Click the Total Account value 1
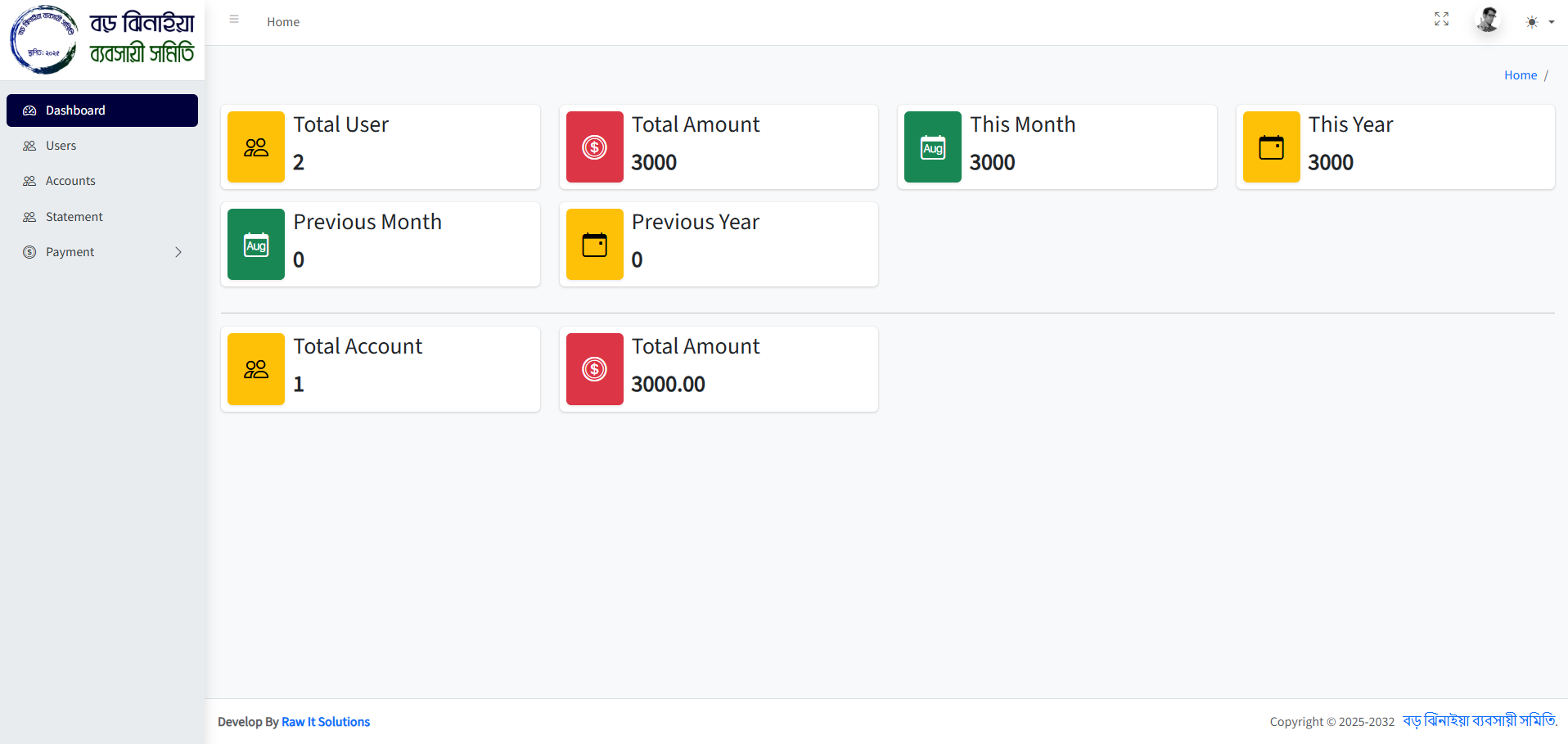This screenshot has height=744, width=1568. pyautogui.click(x=299, y=384)
